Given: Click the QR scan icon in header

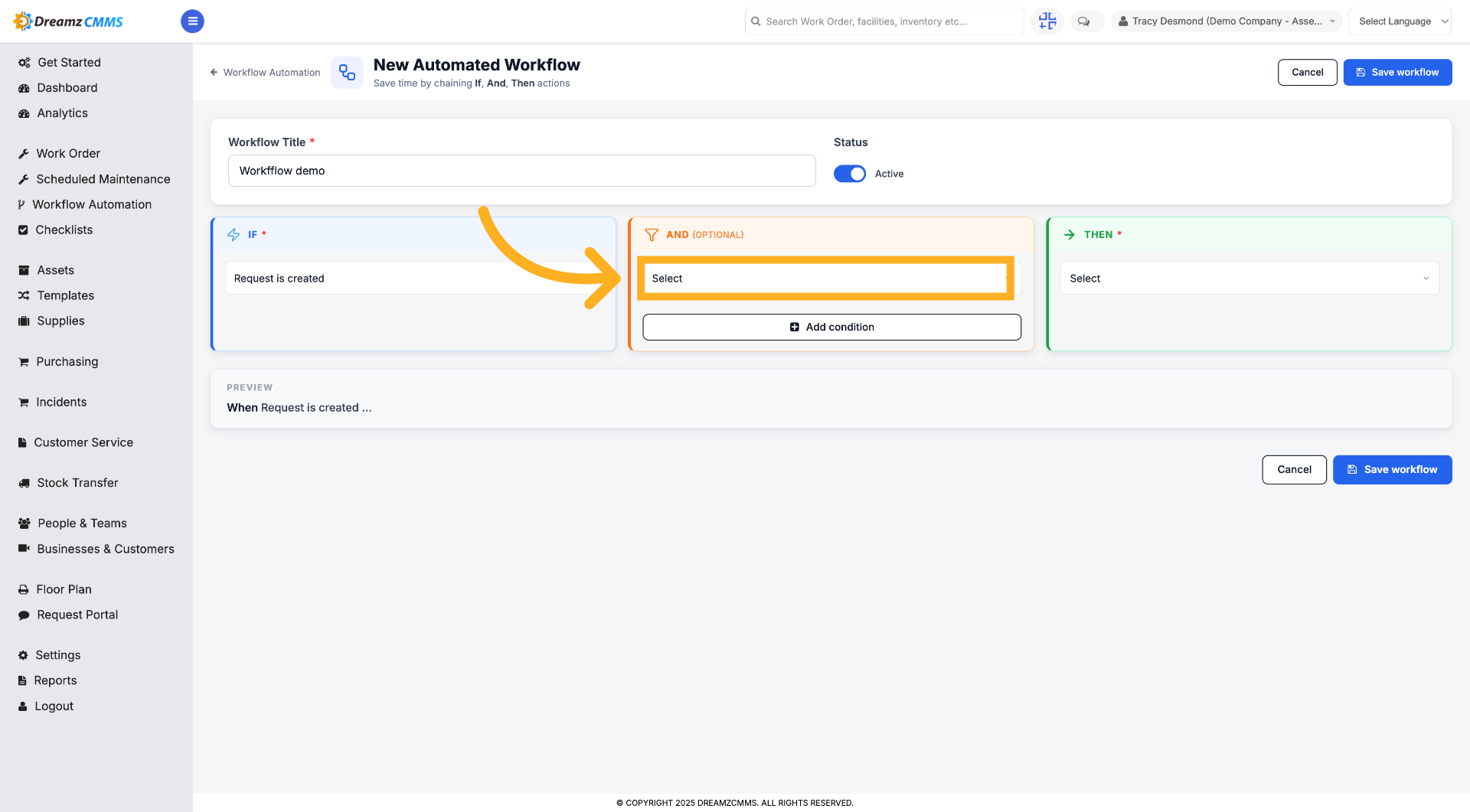Looking at the screenshot, I should coord(1047,21).
